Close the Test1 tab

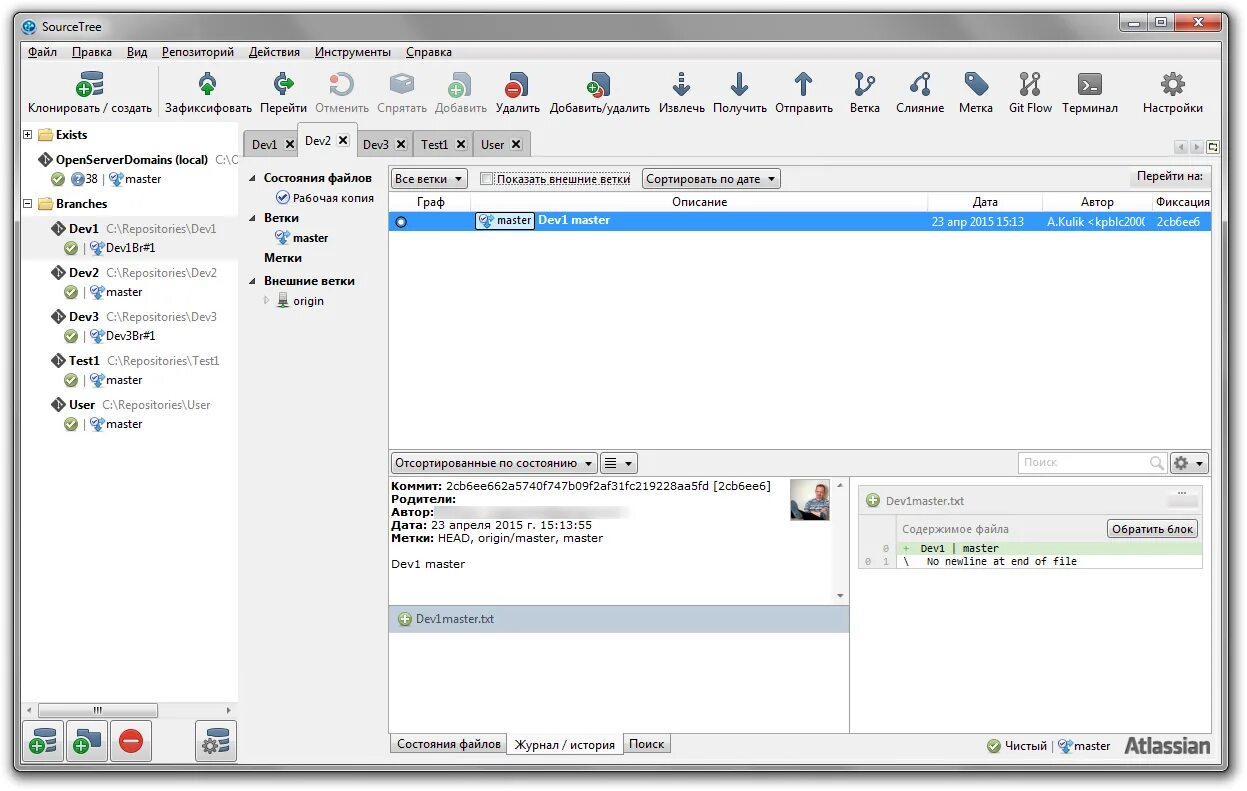tap(461, 144)
